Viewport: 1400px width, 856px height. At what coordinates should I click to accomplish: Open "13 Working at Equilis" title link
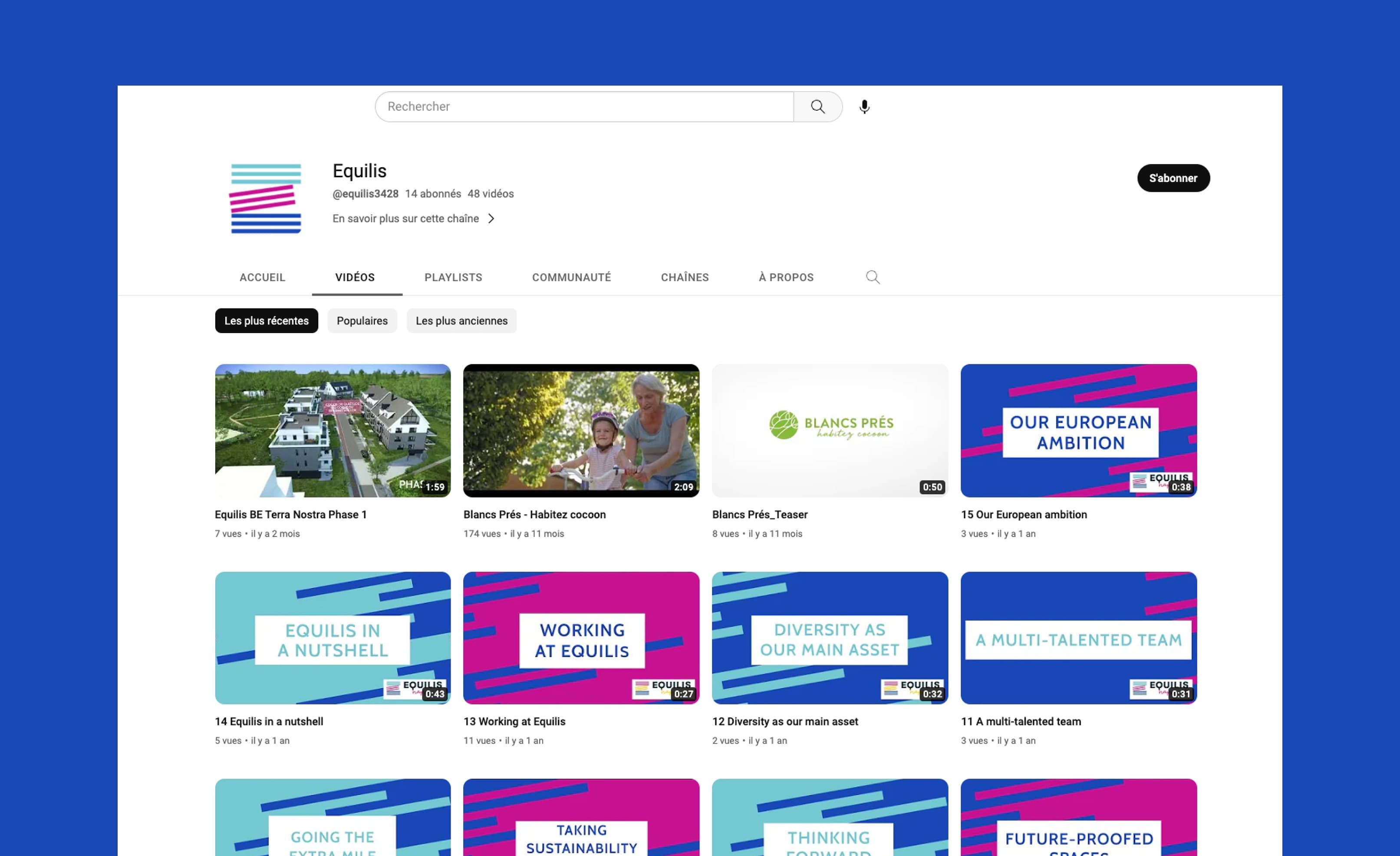click(514, 721)
